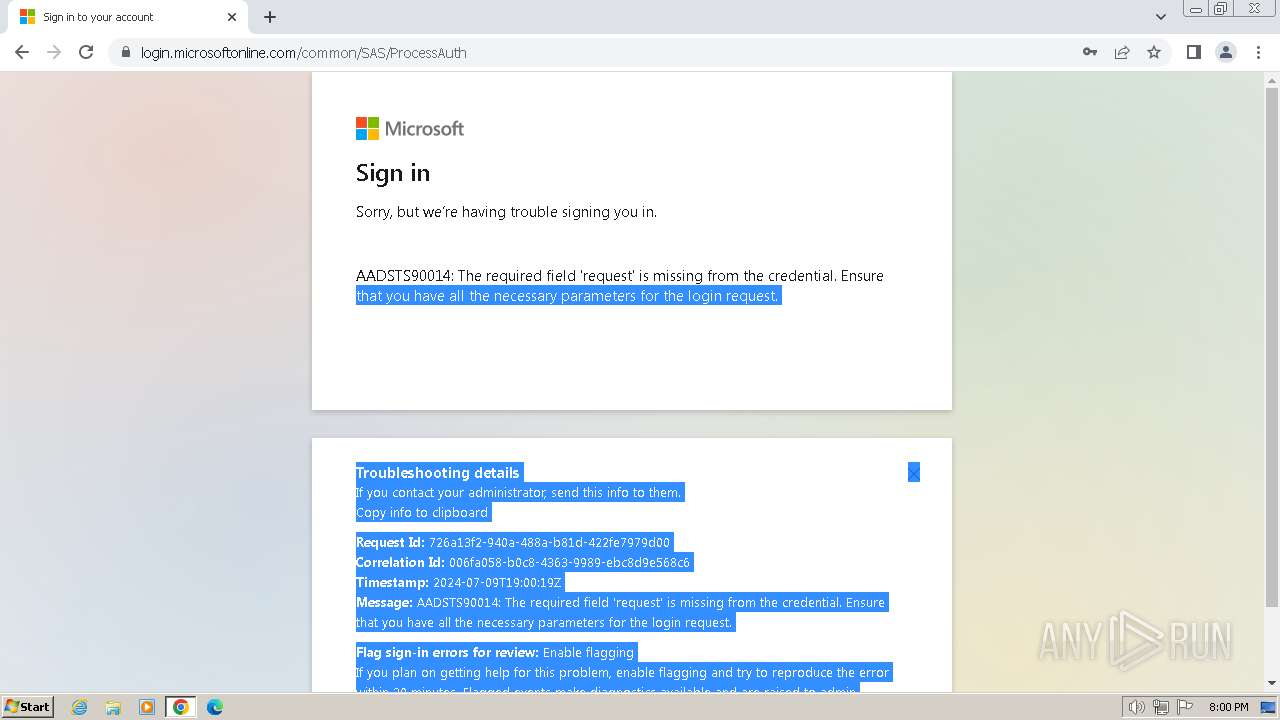Click the 'Troubleshooting details' heading
The width and height of the screenshot is (1280, 720).
(x=438, y=472)
